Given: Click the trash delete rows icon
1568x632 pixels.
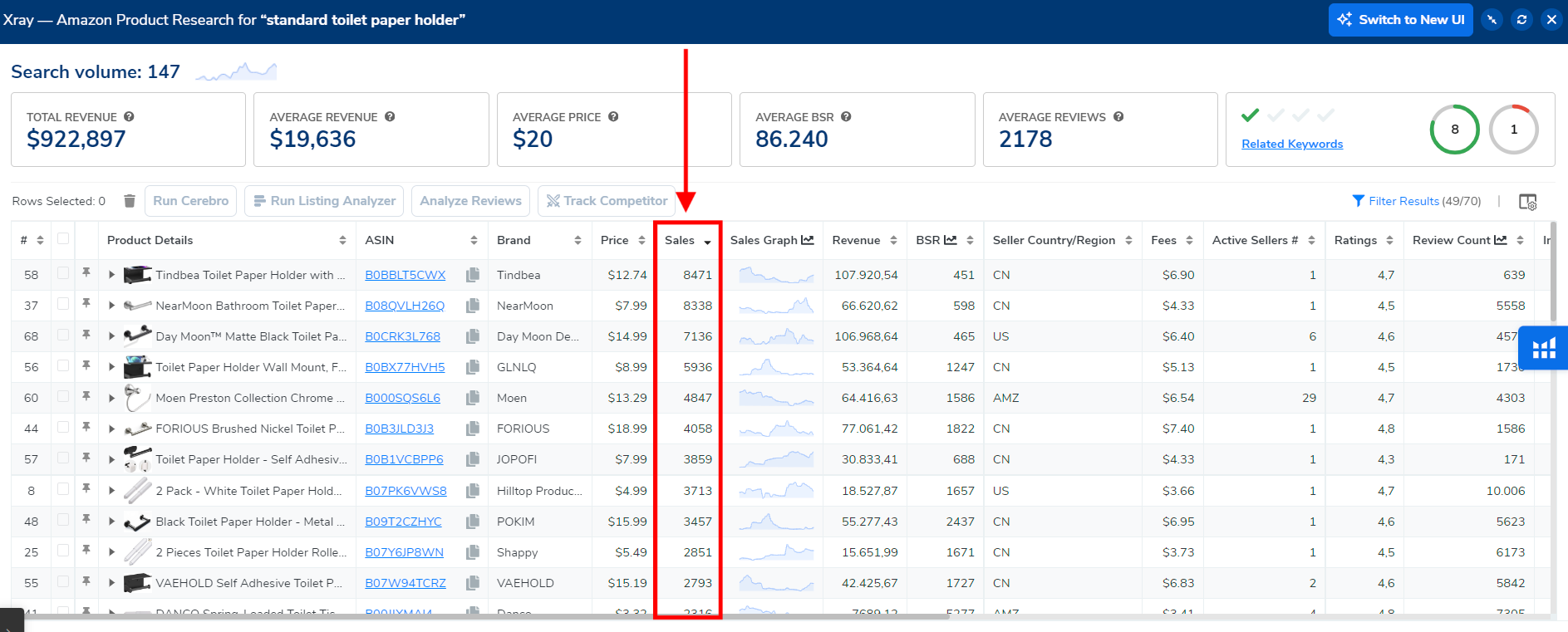Looking at the screenshot, I should point(130,201).
